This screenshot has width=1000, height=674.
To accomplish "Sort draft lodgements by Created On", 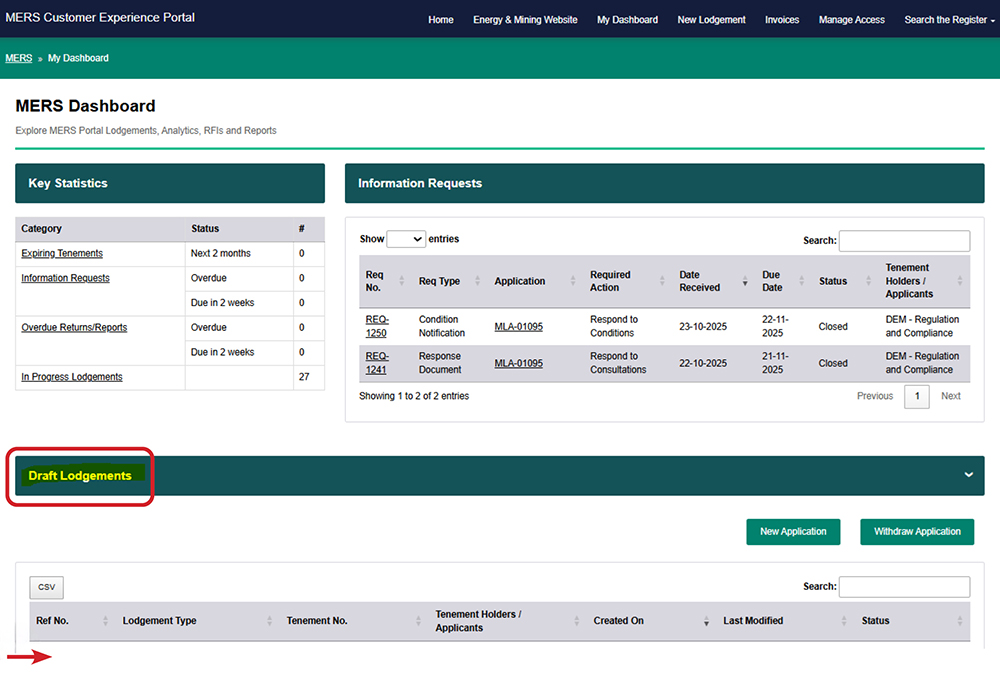I will (651, 620).
